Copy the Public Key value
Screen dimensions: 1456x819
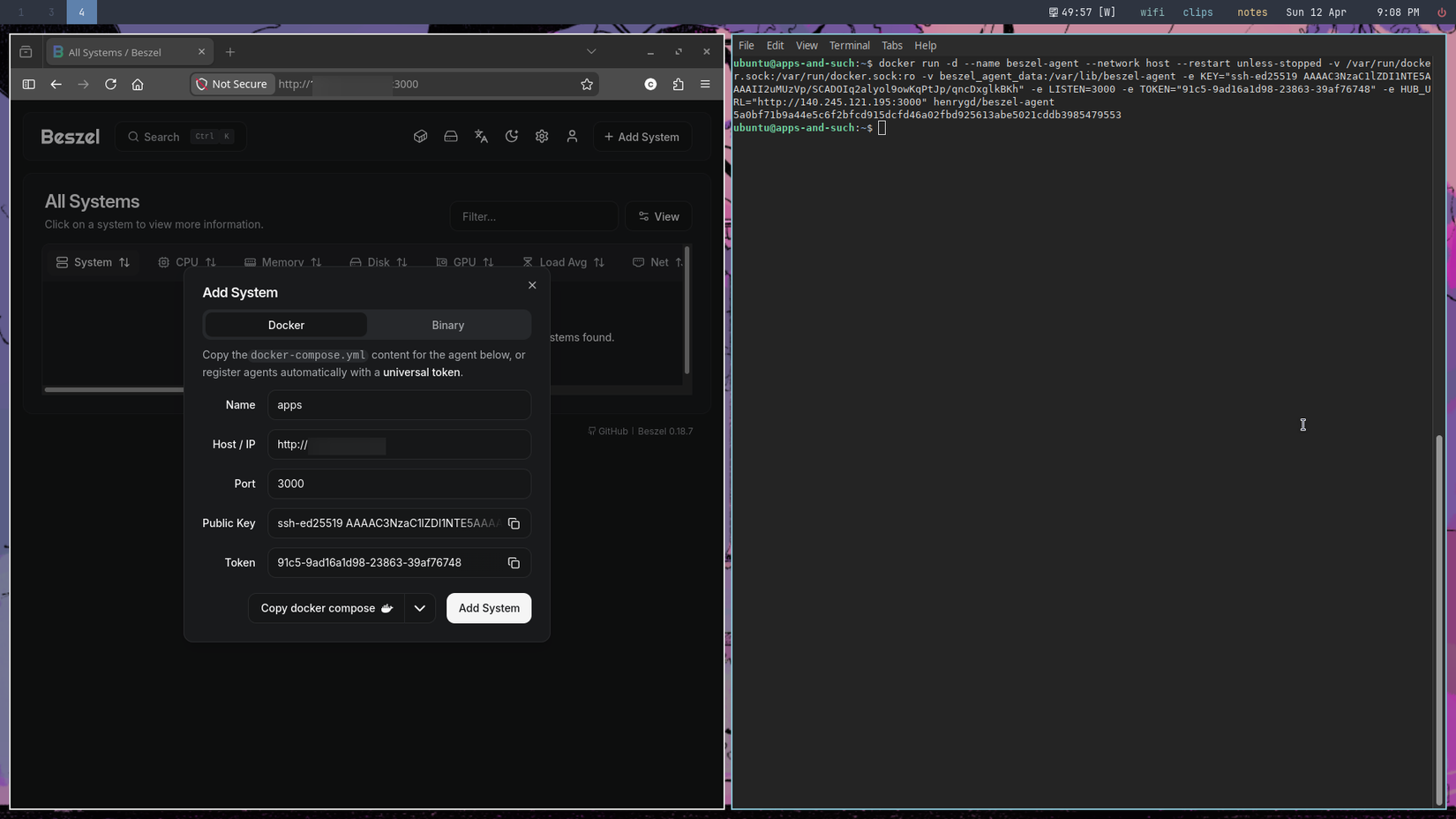coord(514,523)
